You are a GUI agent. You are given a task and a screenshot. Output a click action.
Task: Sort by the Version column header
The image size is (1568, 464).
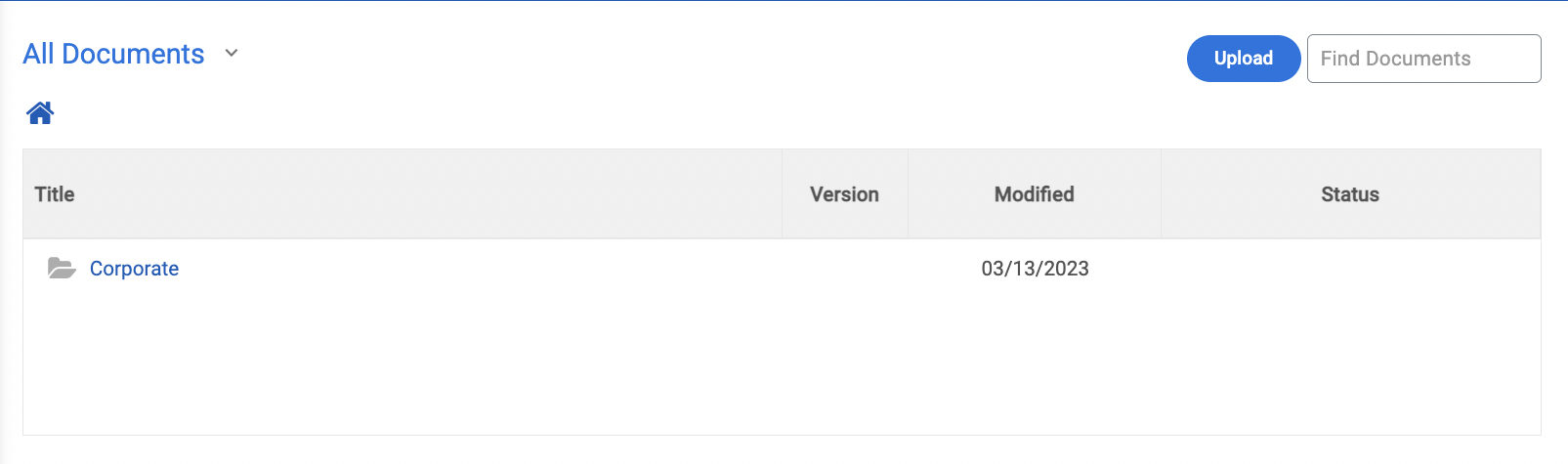(x=844, y=194)
